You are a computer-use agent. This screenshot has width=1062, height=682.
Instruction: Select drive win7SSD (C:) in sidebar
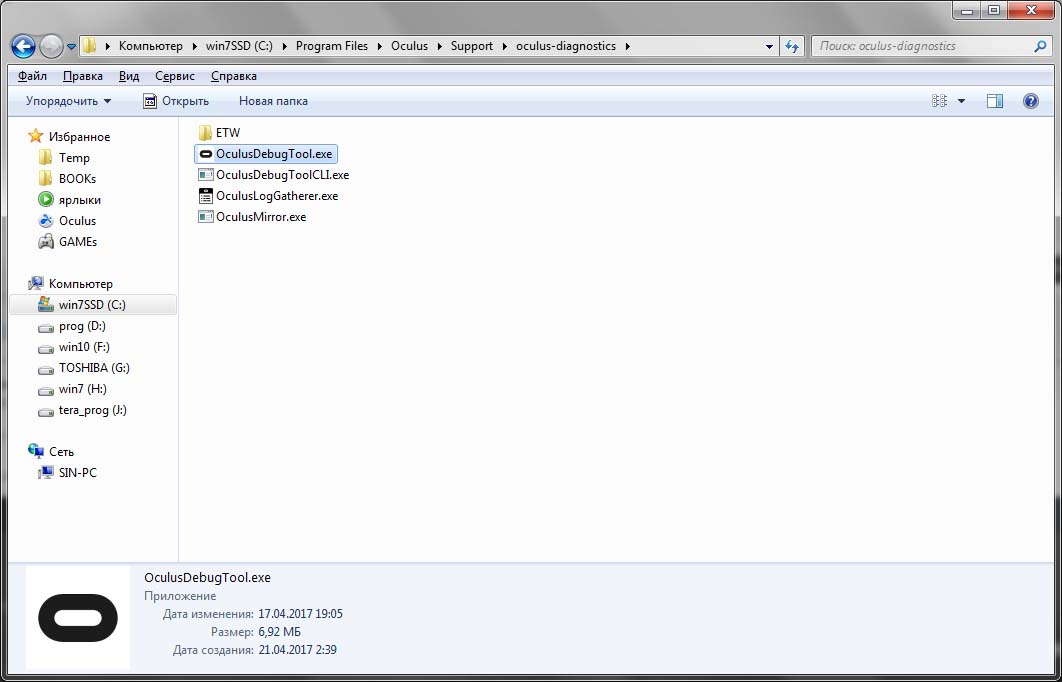click(x=93, y=305)
